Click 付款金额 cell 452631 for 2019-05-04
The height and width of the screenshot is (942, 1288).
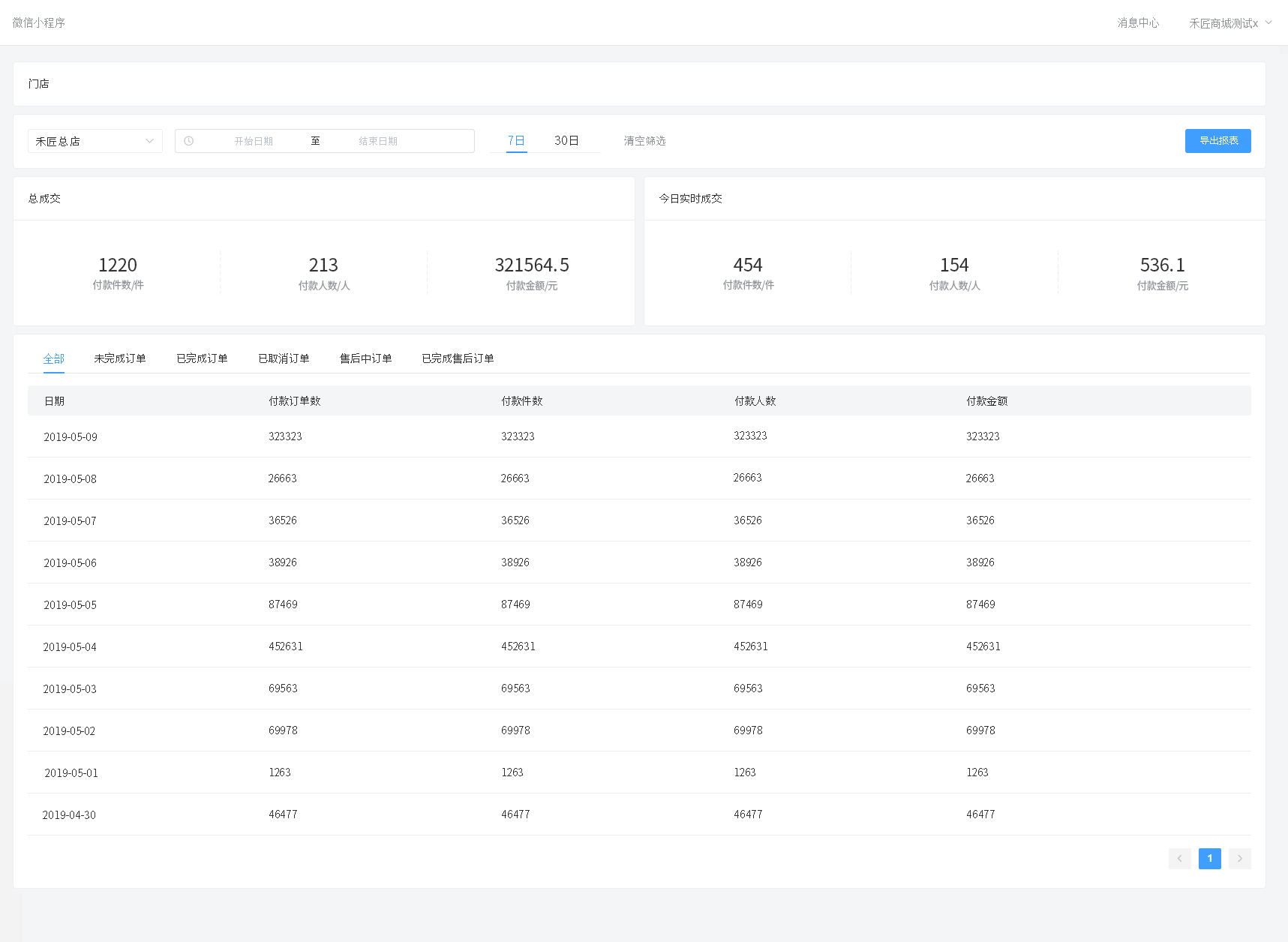pyautogui.click(x=983, y=646)
